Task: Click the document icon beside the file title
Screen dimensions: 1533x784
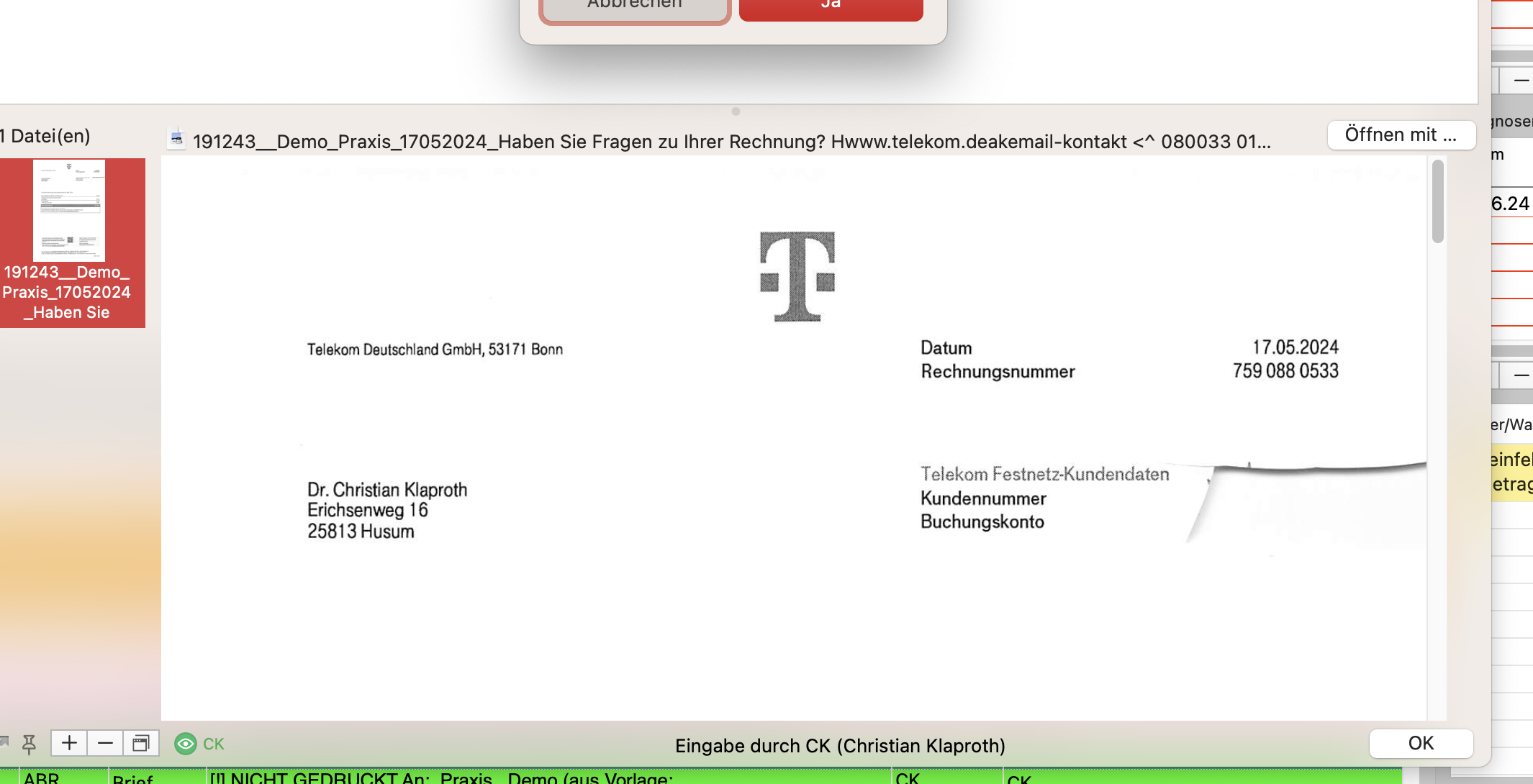Action: pyautogui.click(x=176, y=139)
